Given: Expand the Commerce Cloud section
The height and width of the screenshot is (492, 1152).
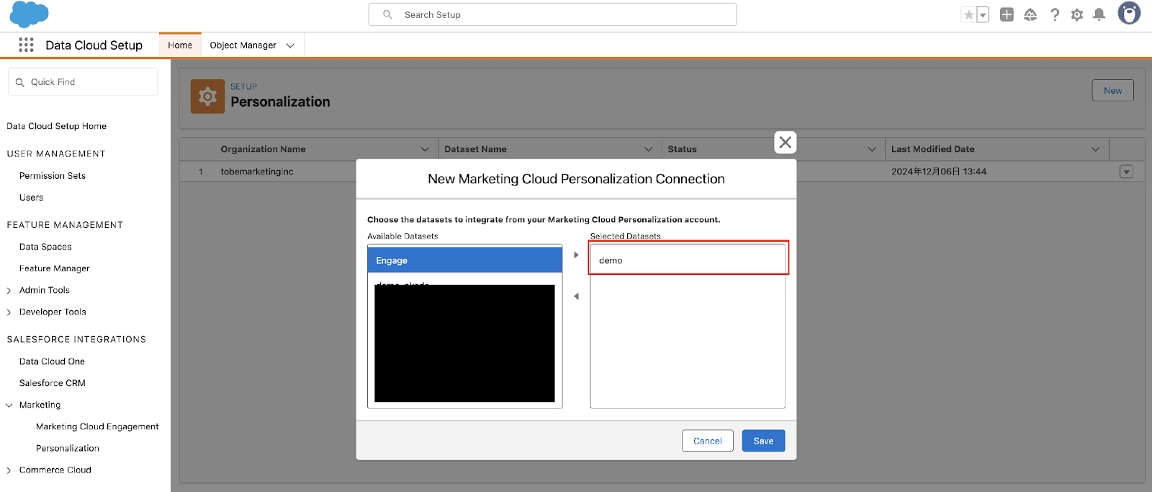Looking at the screenshot, I should (x=10, y=470).
